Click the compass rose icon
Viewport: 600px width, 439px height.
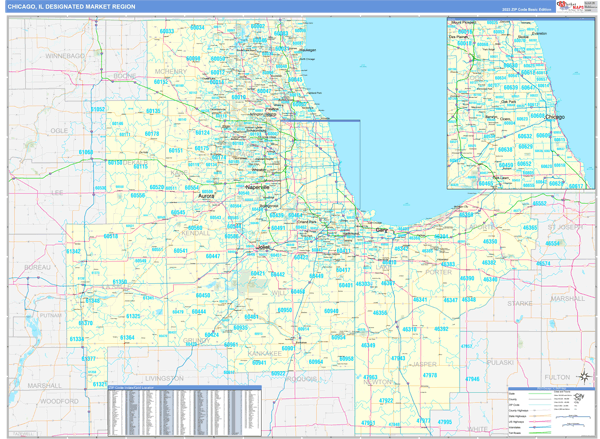click(x=585, y=377)
